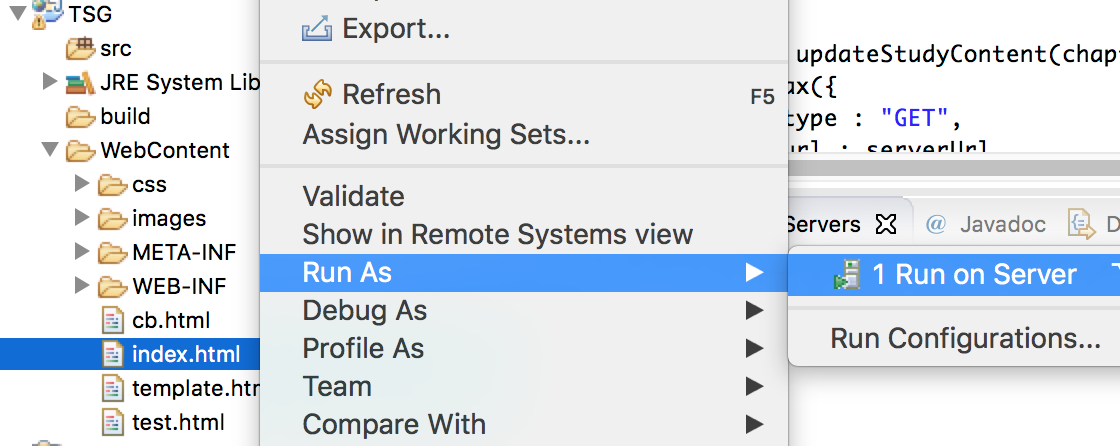Click the Run on Server icon
Viewport: 1120px width, 446px height.
click(x=846, y=274)
